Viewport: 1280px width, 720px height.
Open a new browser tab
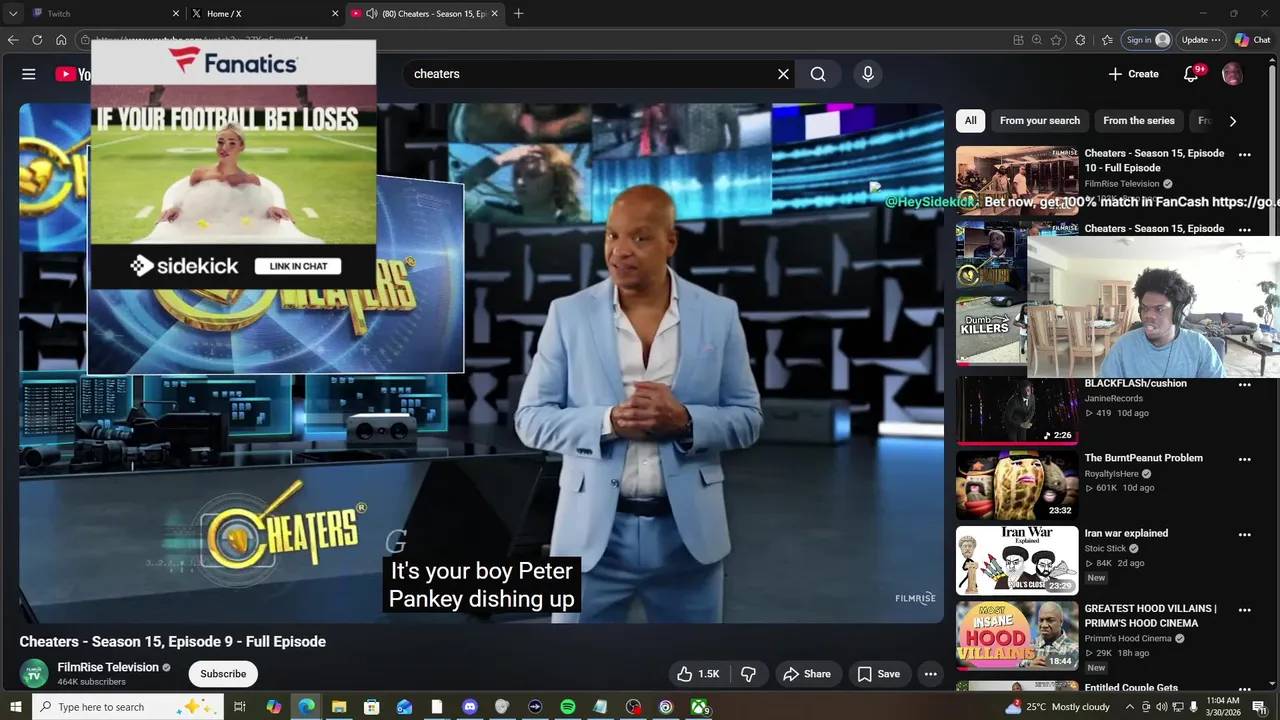(518, 14)
